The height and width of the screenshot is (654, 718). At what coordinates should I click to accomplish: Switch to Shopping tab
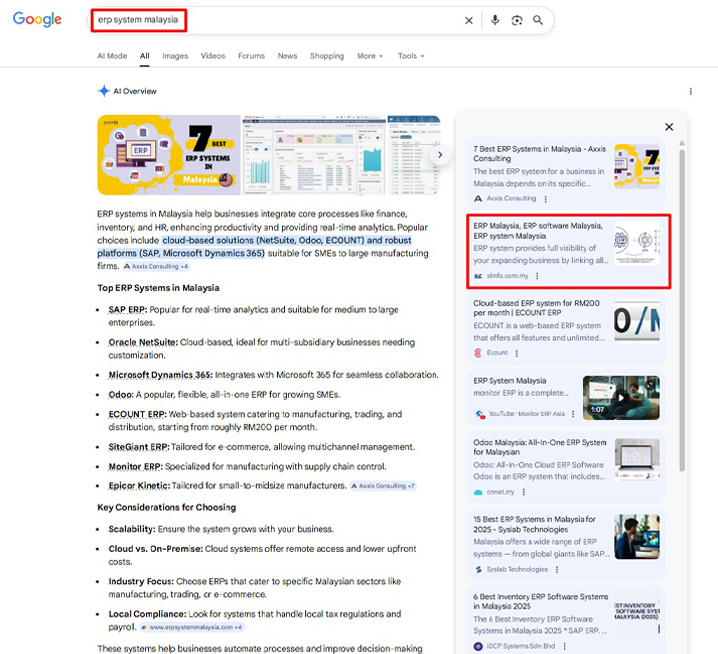[327, 56]
